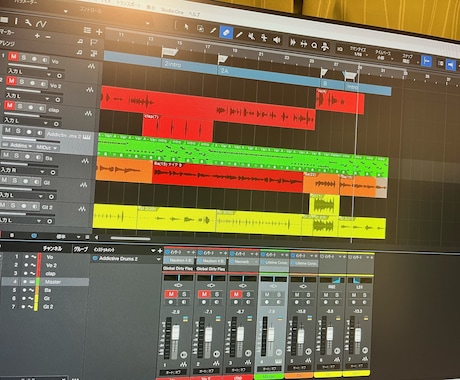The height and width of the screenshot is (380, 460).
Task: Solo the Vo track in arrangement
Action: pyautogui.click(x=24, y=58)
